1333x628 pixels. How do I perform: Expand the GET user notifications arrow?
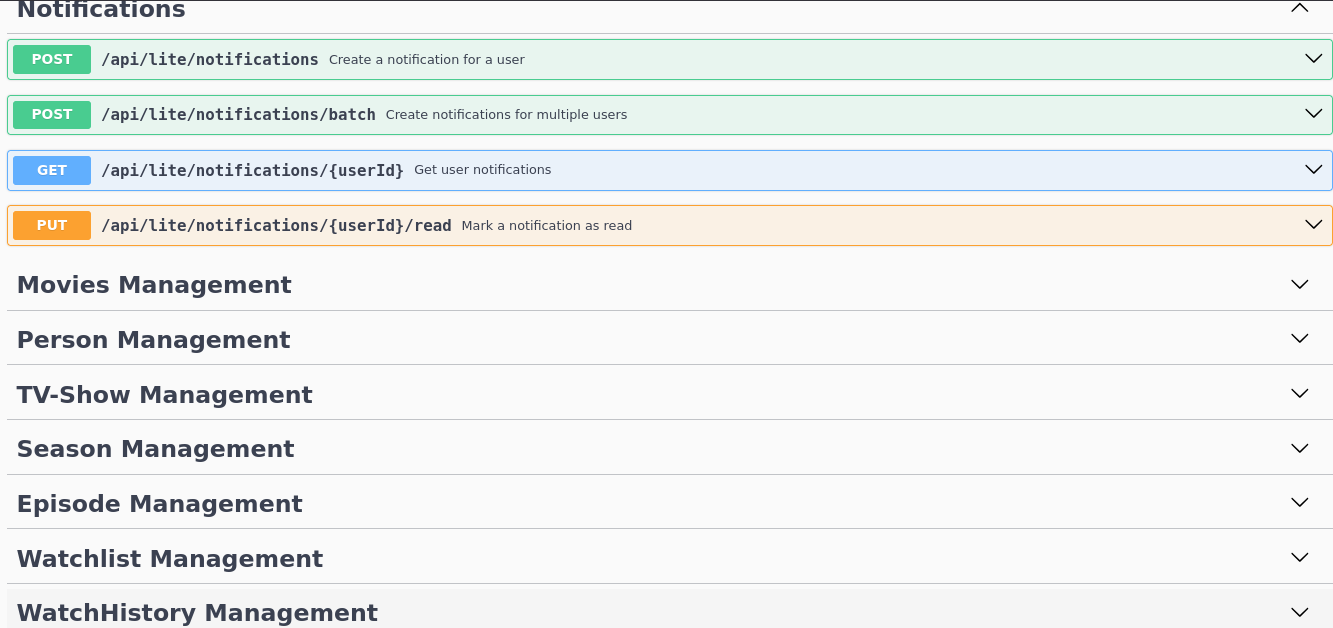tap(1313, 170)
